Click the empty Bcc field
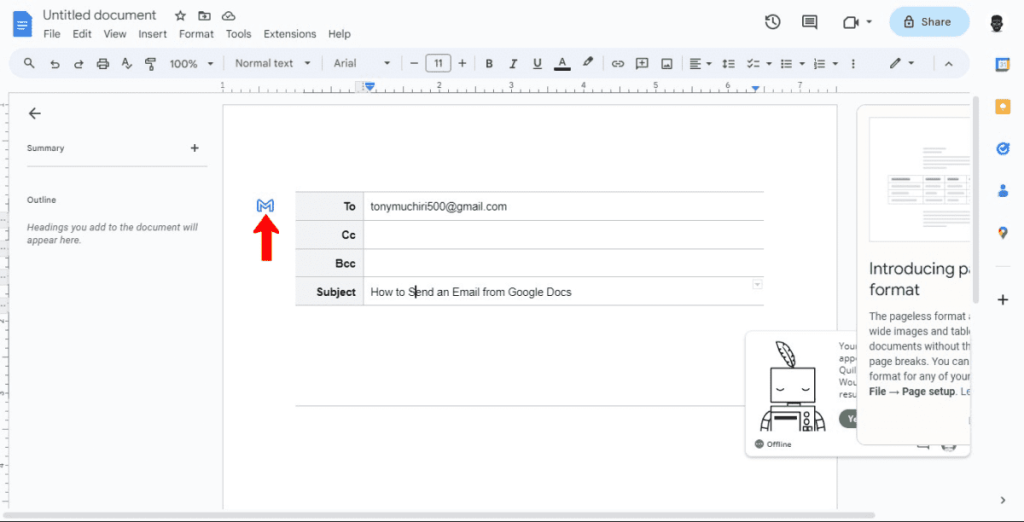Image resolution: width=1024 pixels, height=522 pixels. 564,263
